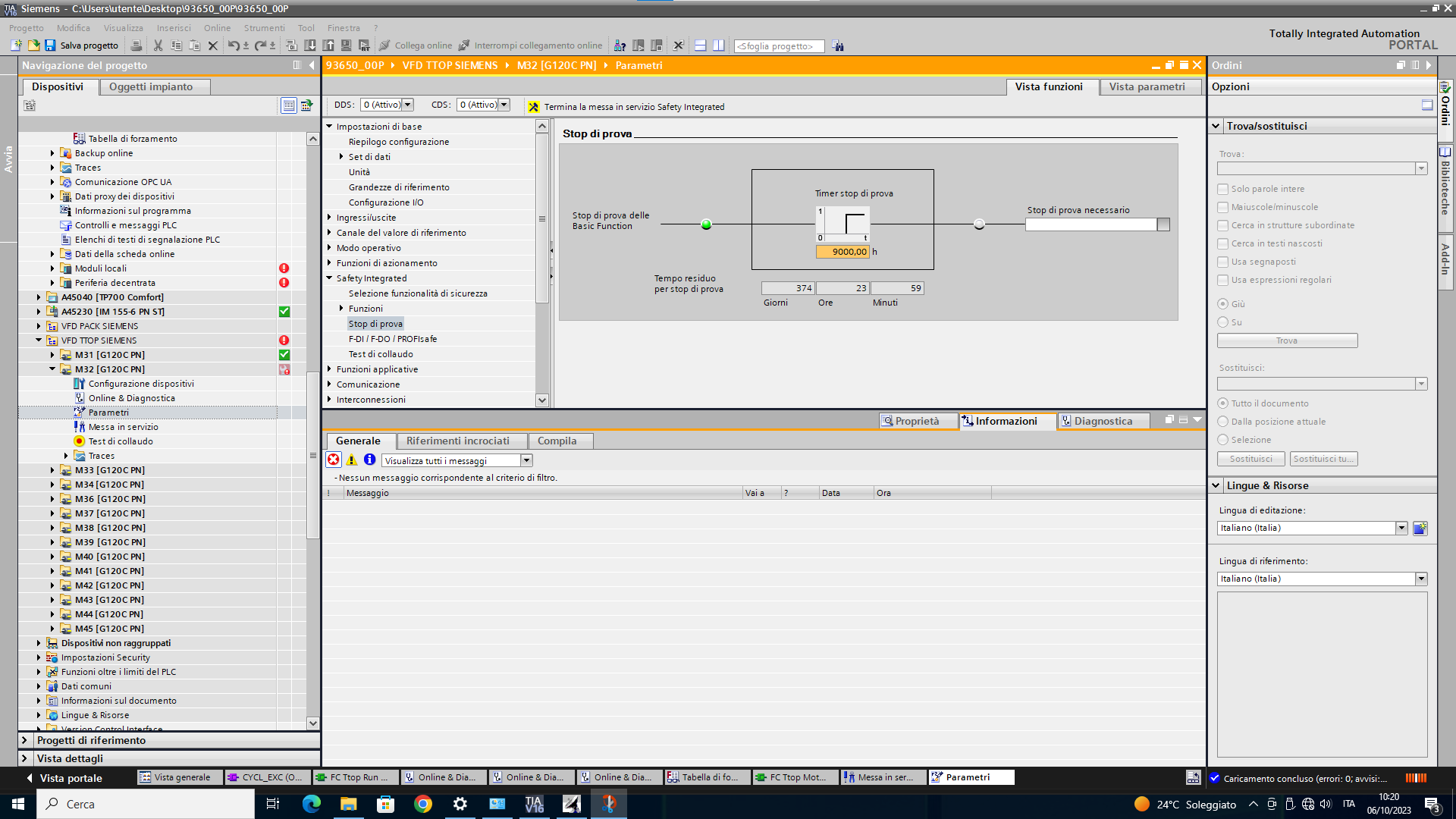
Task: Click the Delete X icon in toolbar
Action: point(213,45)
